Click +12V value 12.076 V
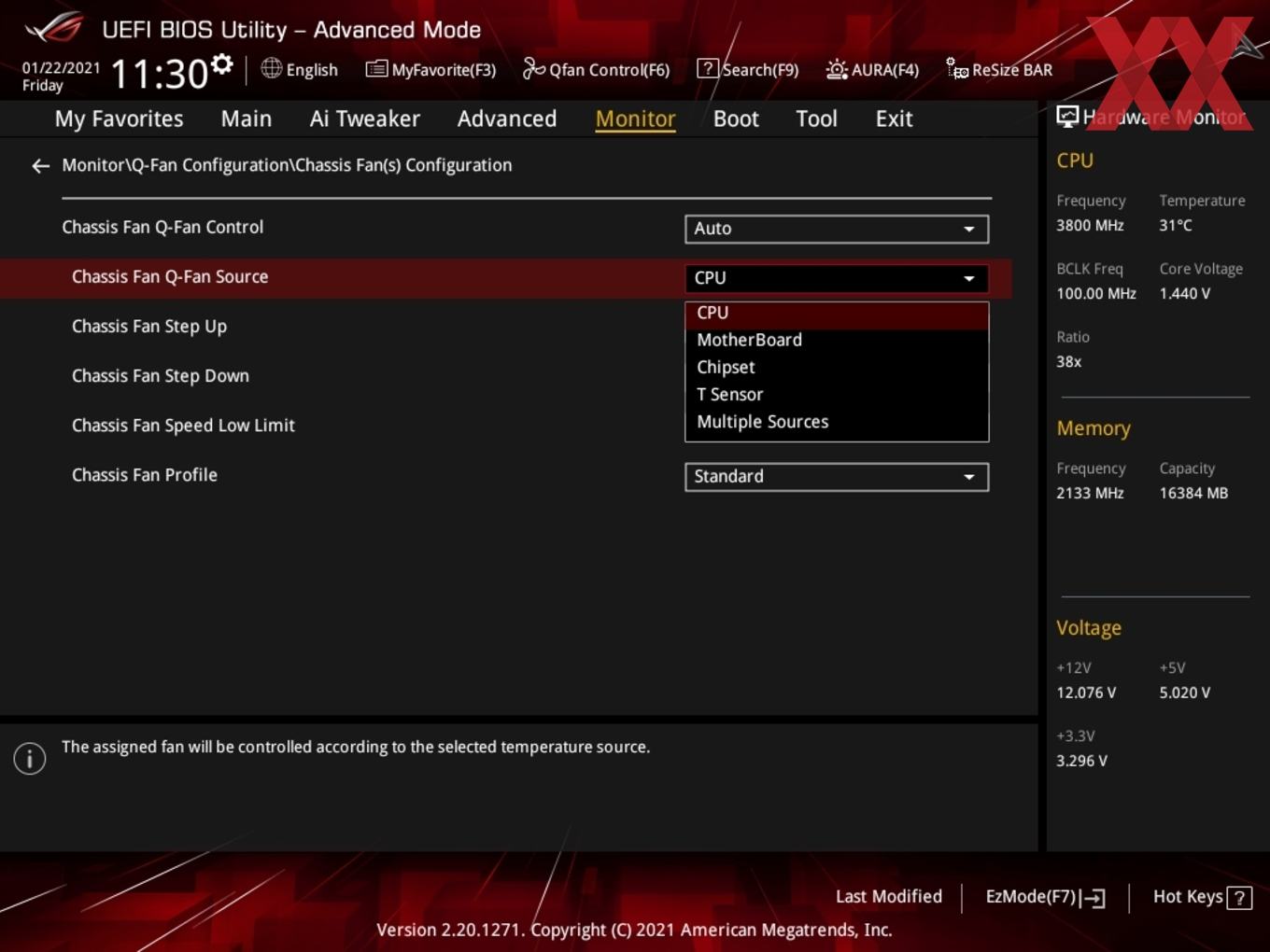1270x952 pixels. [1086, 693]
